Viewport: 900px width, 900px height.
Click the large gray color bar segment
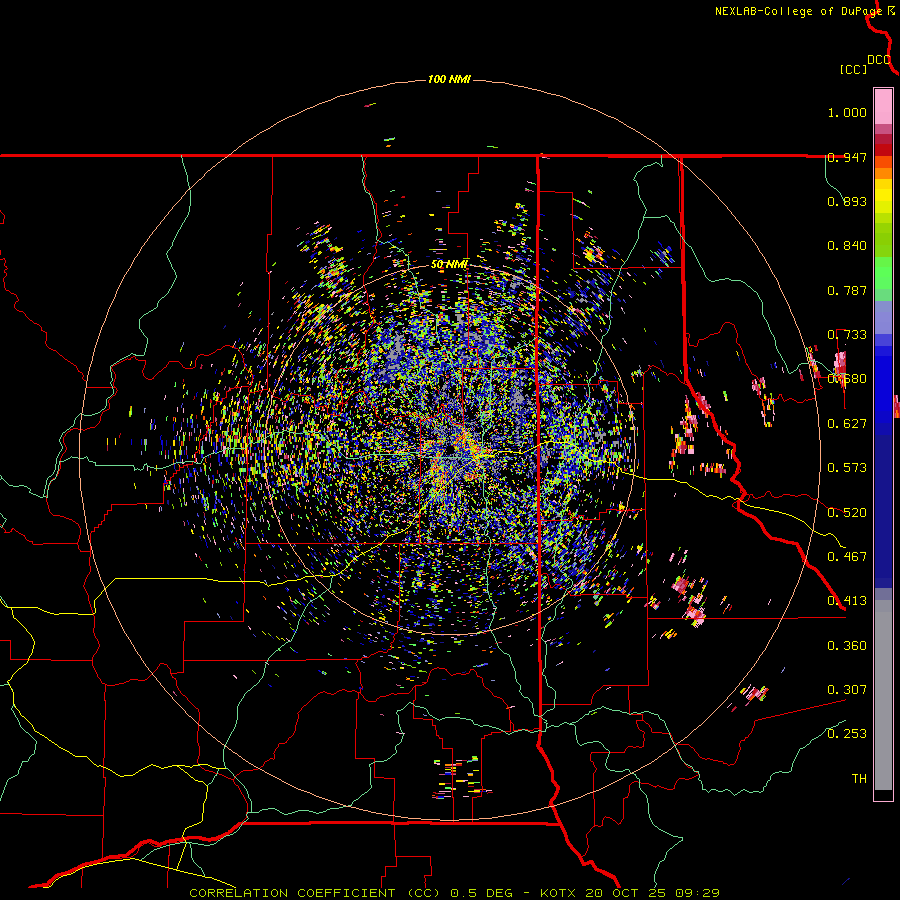click(x=883, y=695)
